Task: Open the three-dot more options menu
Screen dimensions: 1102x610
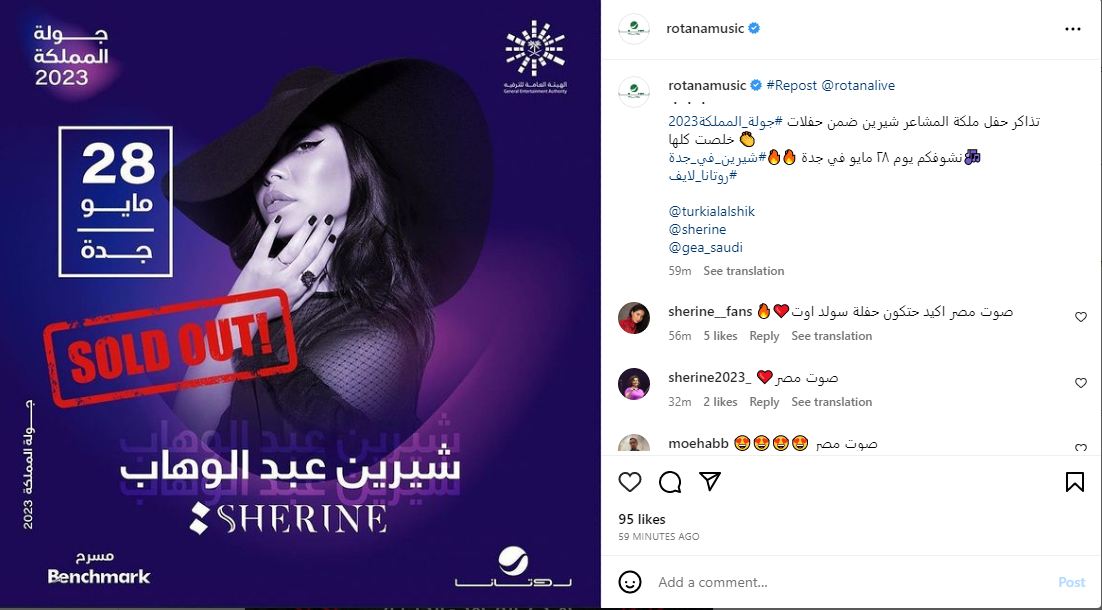Action: tap(1072, 29)
